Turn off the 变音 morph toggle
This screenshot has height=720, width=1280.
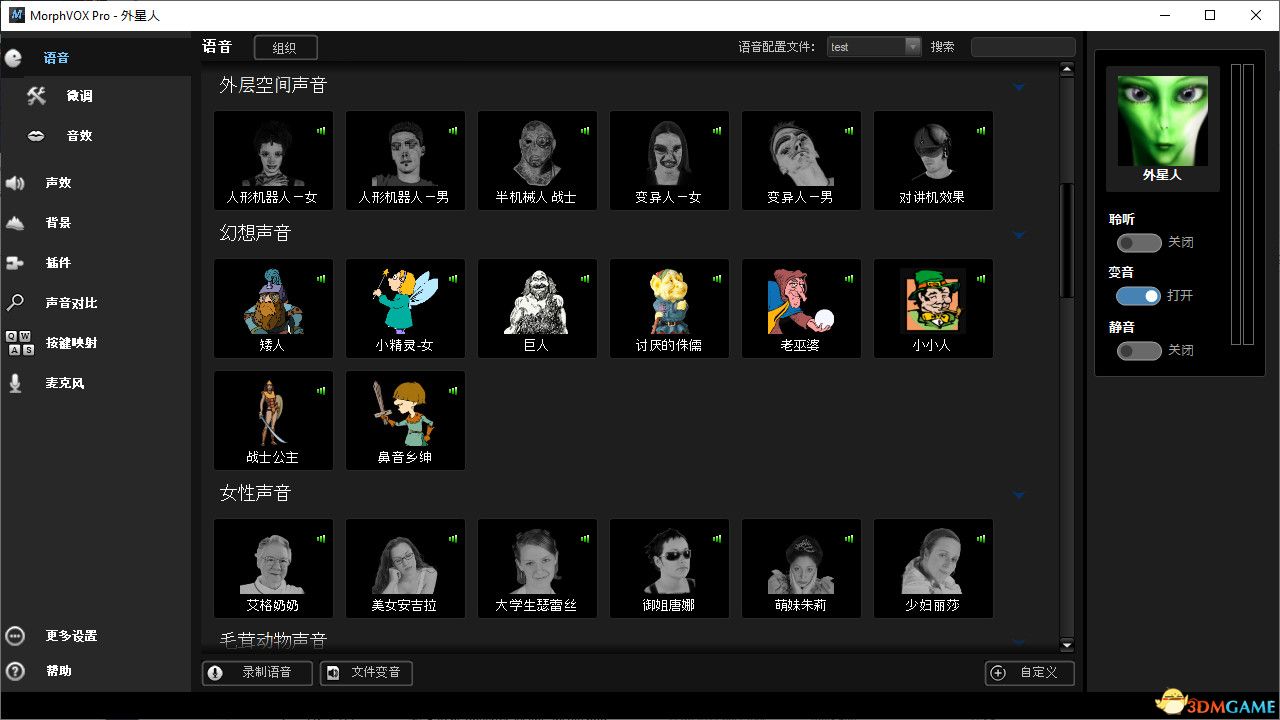(1139, 296)
